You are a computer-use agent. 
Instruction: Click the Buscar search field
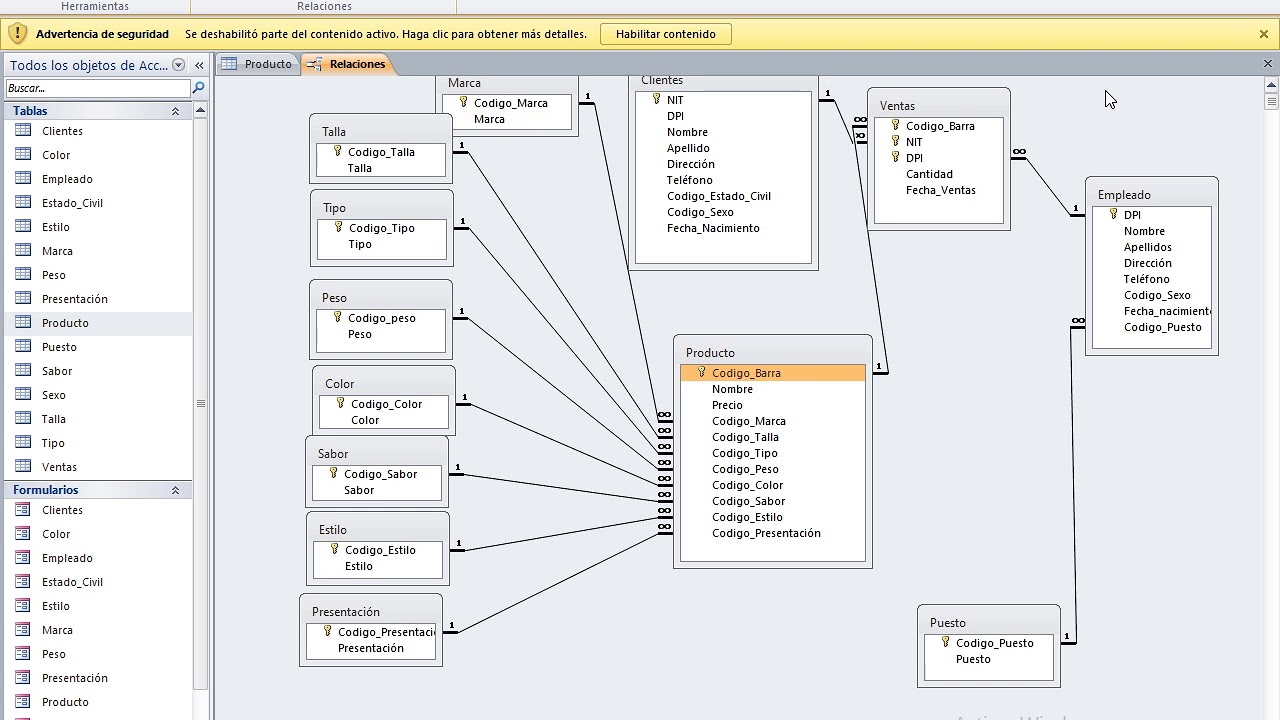click(97, 88)
